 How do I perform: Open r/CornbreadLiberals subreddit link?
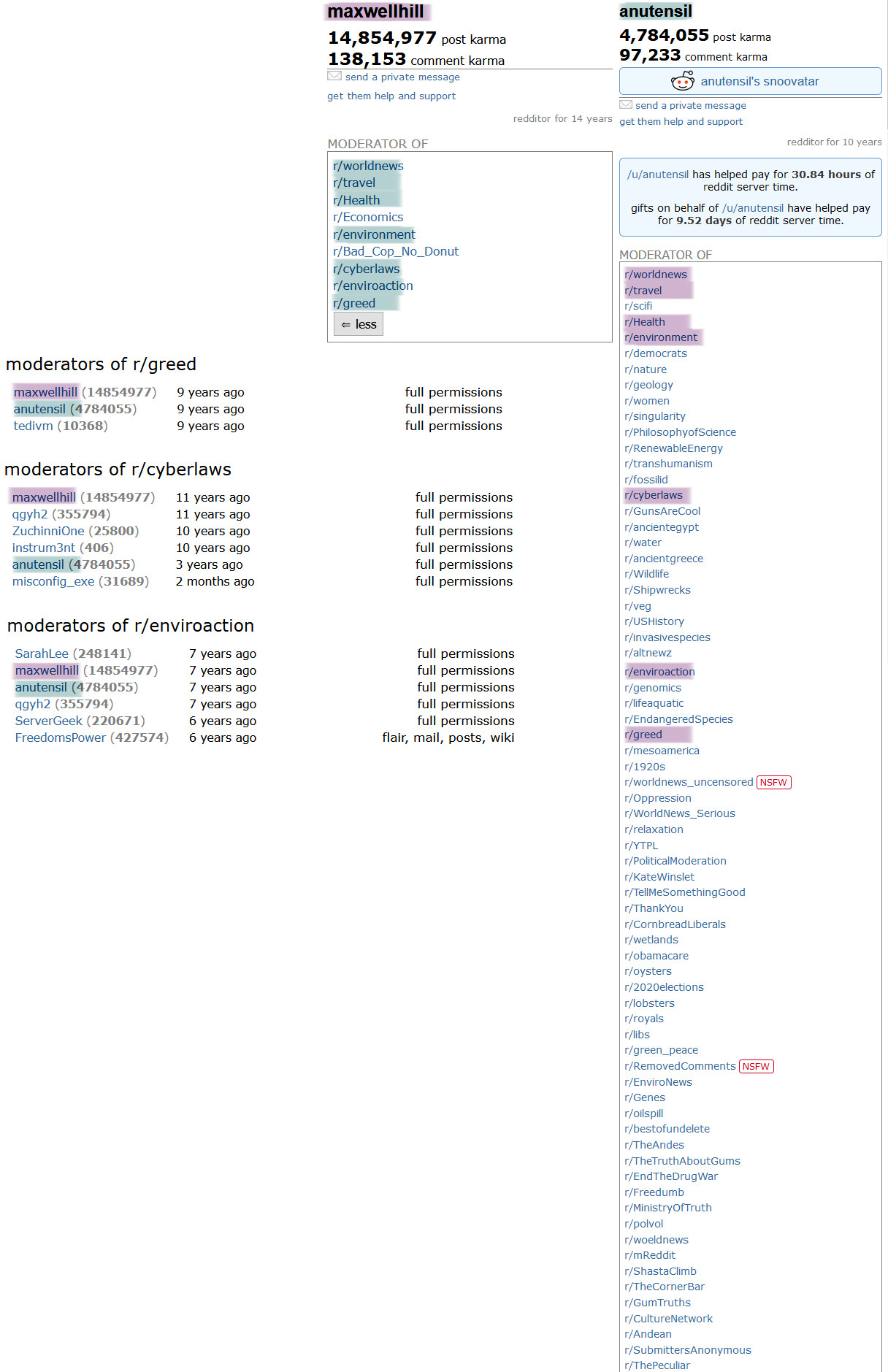[675, 924]
